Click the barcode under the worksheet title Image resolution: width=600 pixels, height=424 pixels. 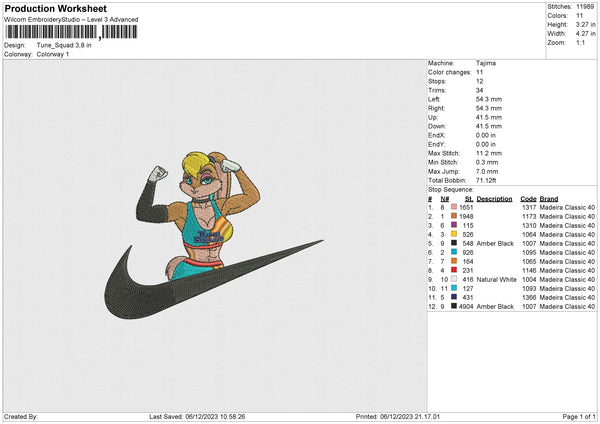point(71,32)
